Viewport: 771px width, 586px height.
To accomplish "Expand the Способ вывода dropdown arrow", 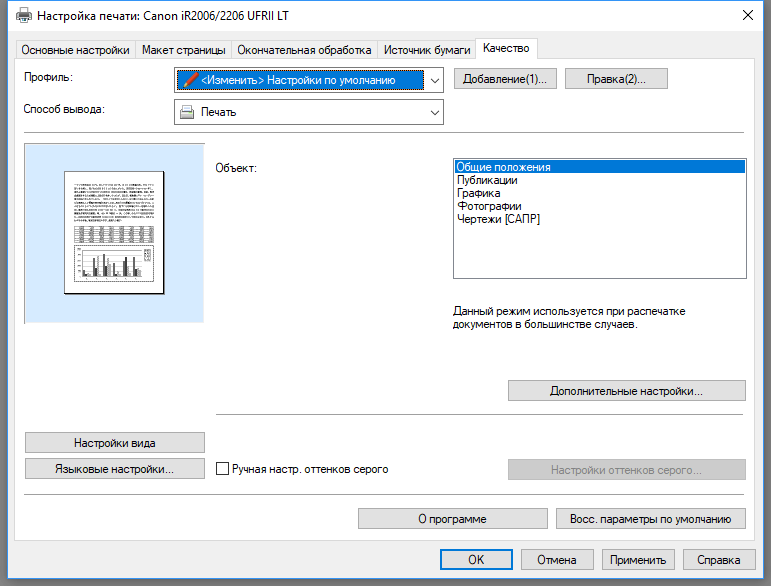I will (435, 113).
